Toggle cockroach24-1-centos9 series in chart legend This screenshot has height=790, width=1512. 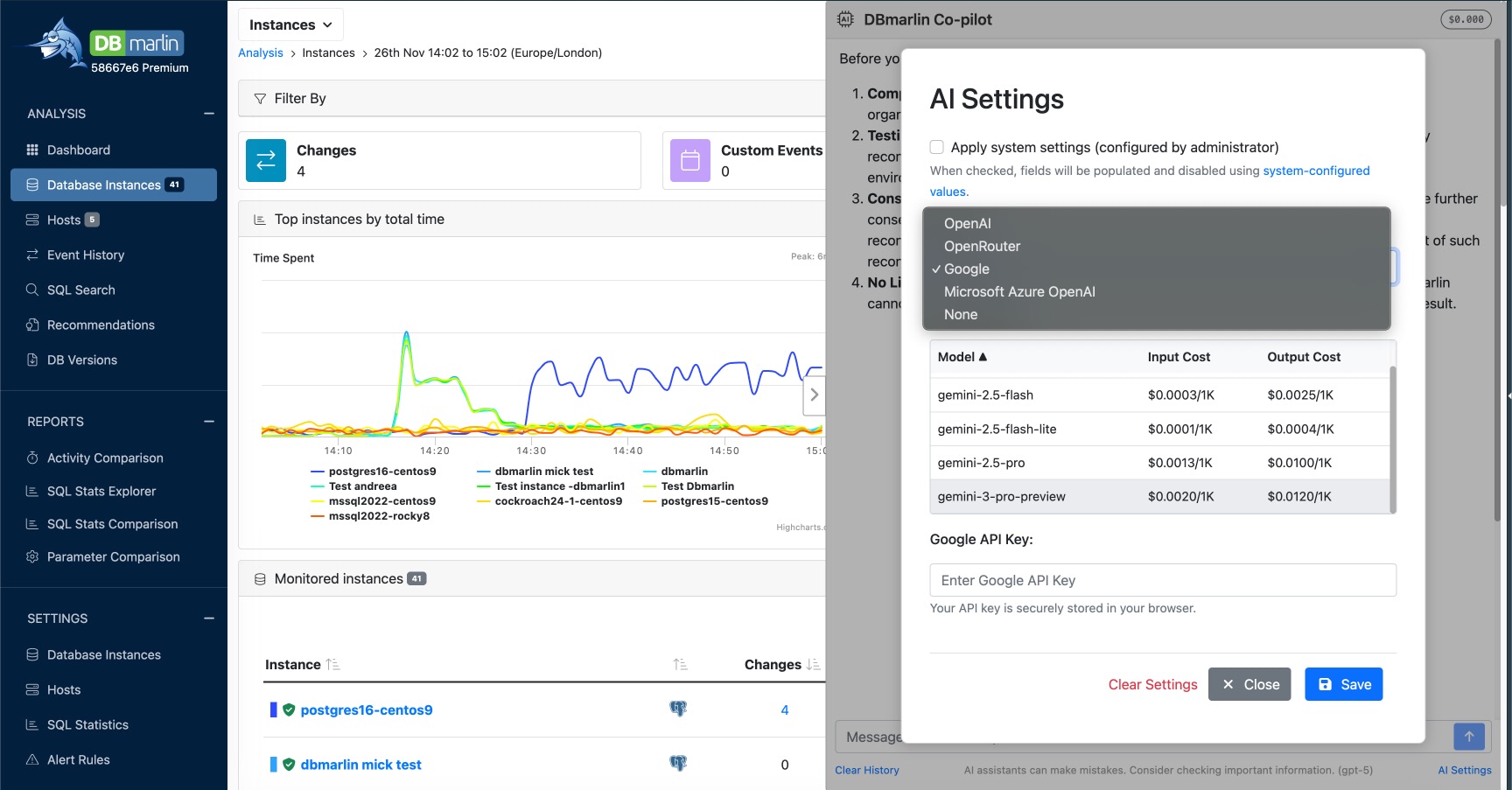pyautogui.click(x=550, y=501)
